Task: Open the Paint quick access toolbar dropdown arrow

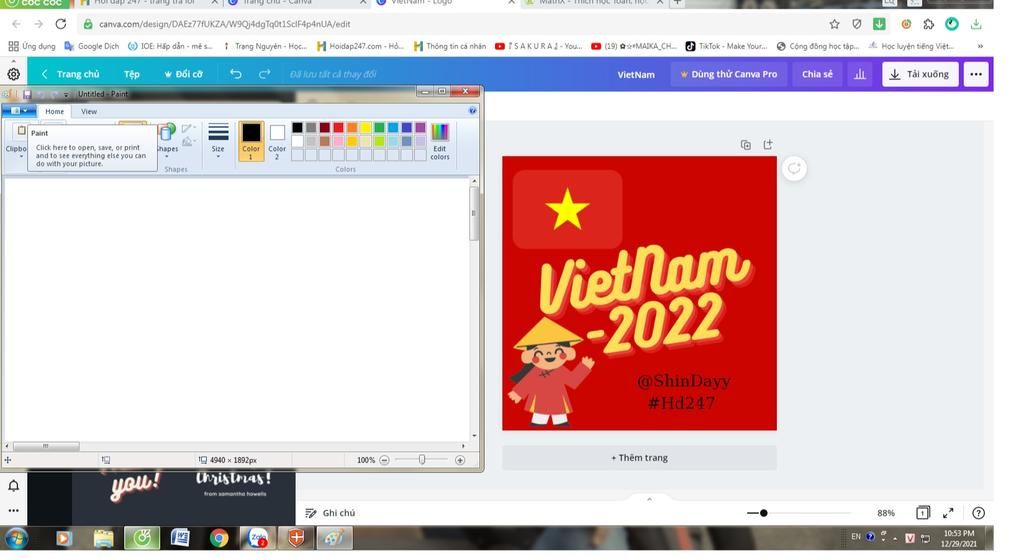Action: [66, 95]
